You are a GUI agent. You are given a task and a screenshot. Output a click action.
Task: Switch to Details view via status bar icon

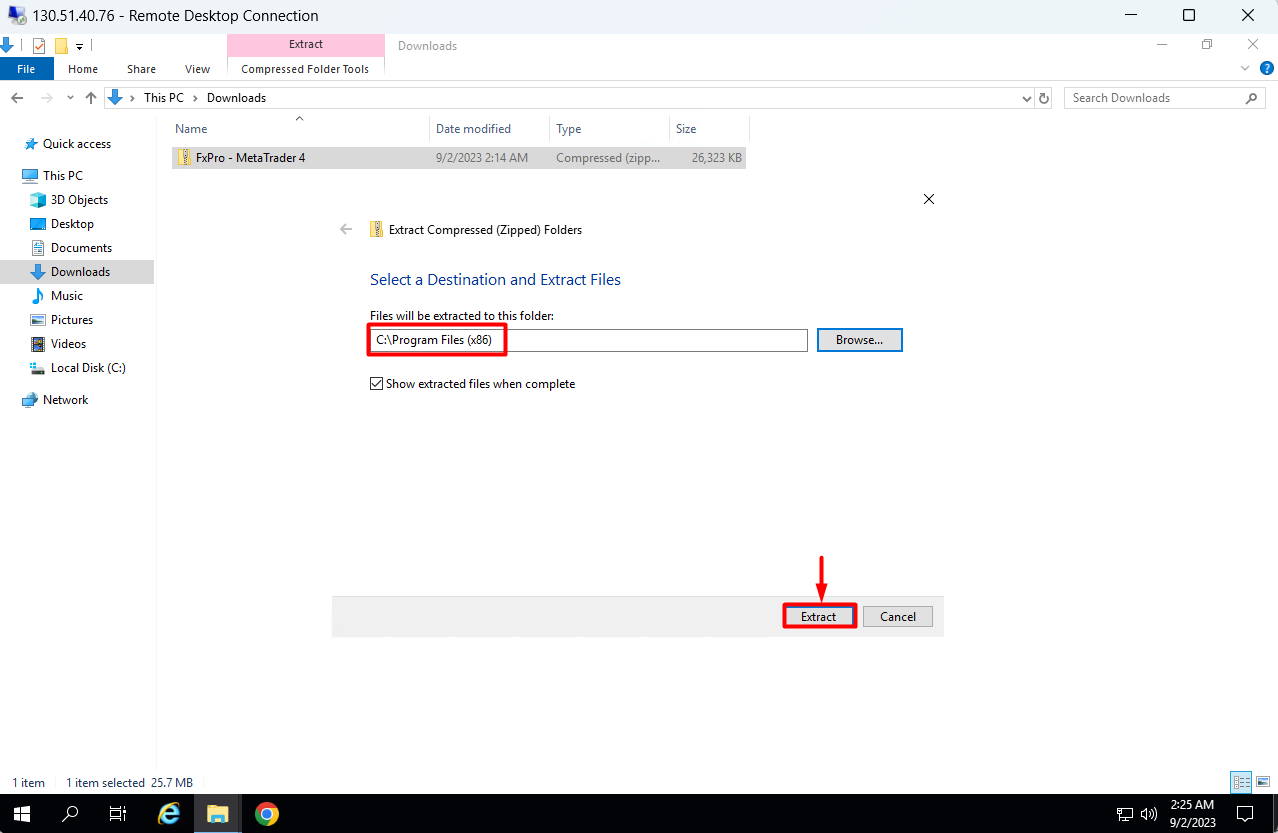coord(1240,782)
